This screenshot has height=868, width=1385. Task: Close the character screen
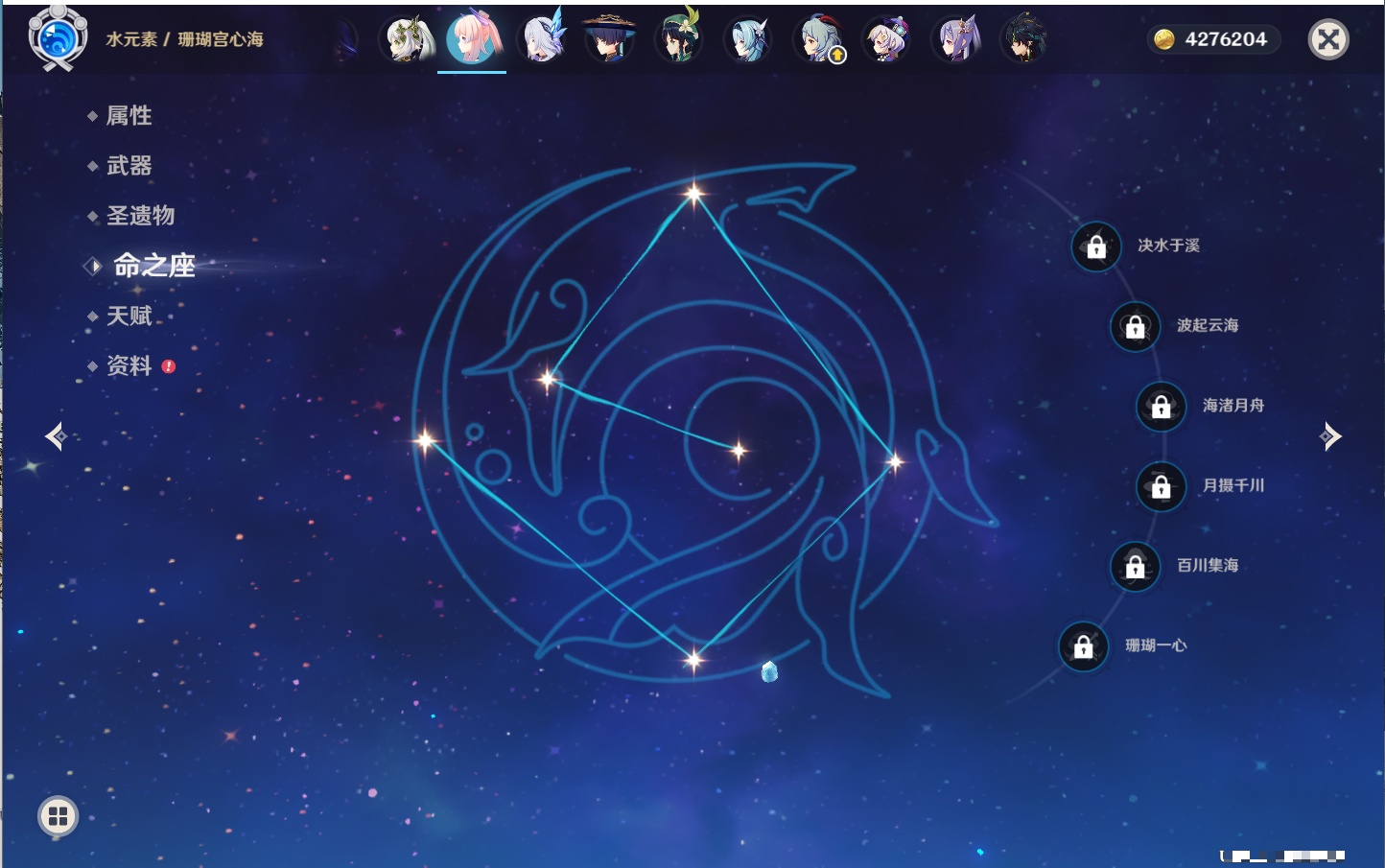pyautogui.click(x=1328, y=39)
